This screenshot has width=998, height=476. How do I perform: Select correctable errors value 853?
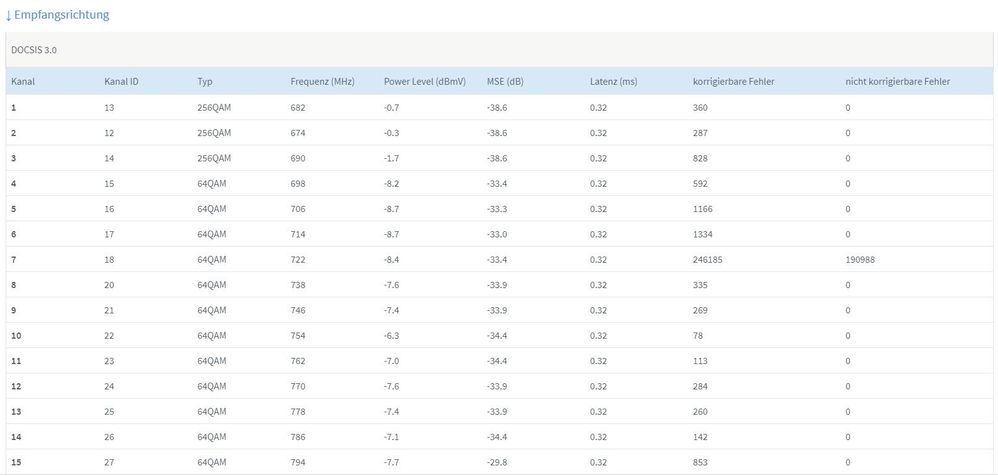700,463
